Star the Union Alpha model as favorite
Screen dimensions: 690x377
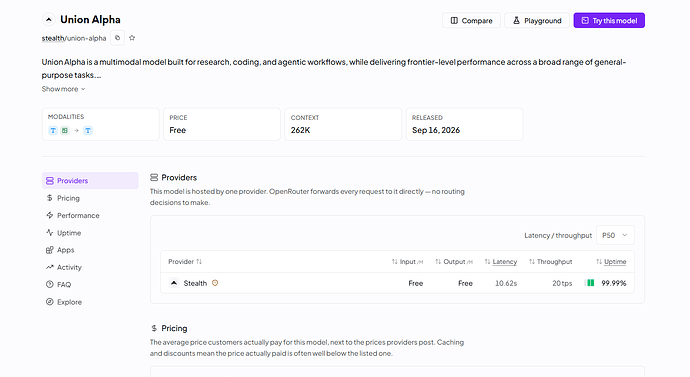tap(132, 38)
